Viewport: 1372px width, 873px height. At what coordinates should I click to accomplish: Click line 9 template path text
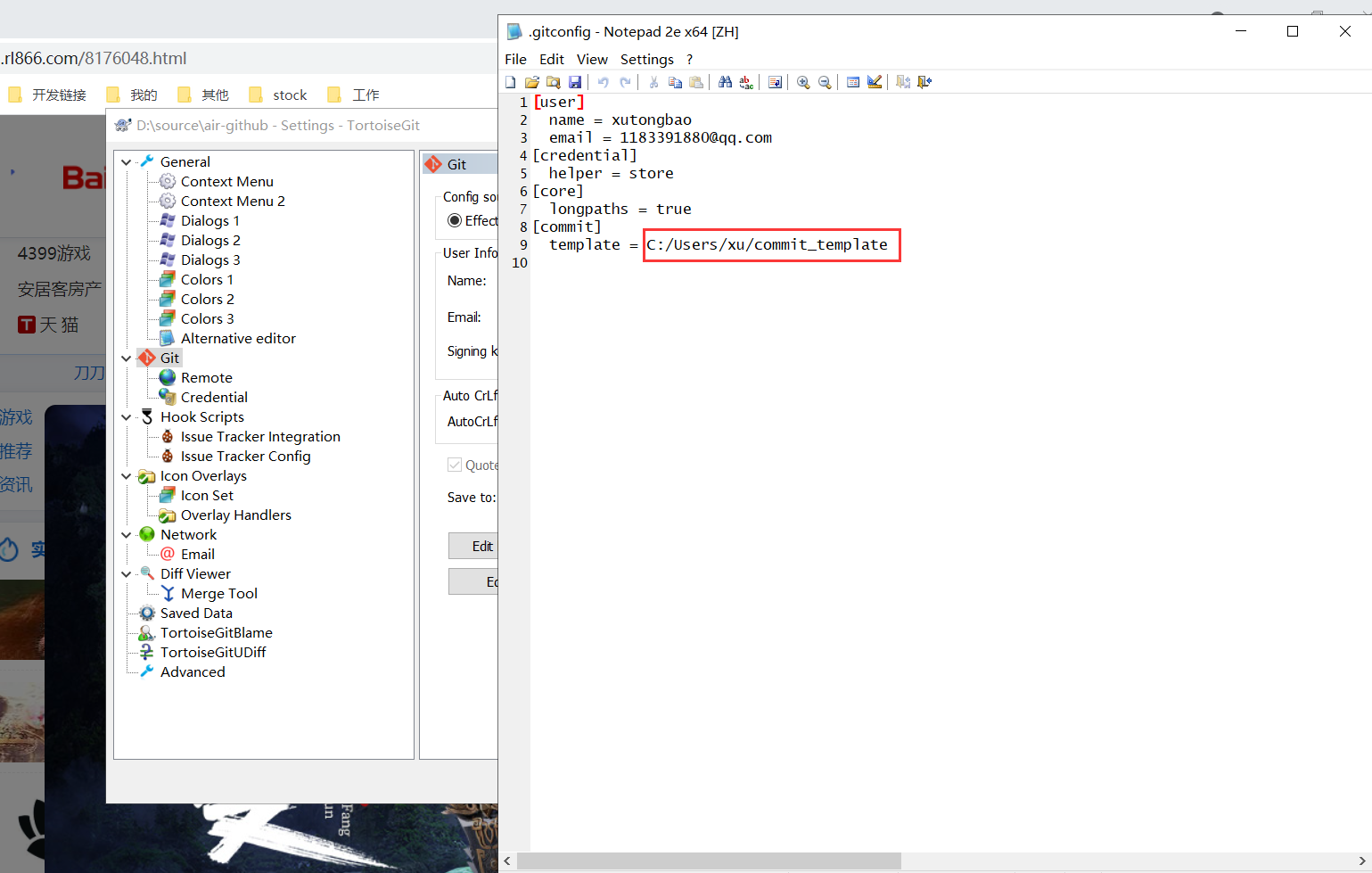click(x=767, y=244)
